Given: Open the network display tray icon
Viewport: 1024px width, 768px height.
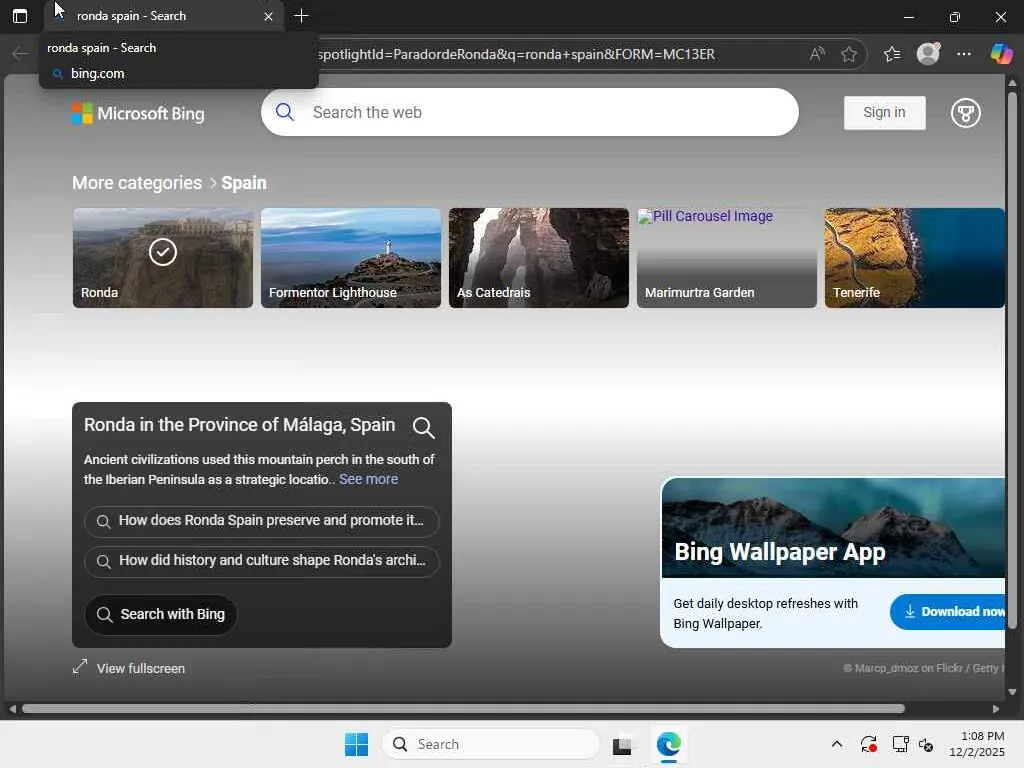Looking at the screenshot, I should (x=901, y=744).
